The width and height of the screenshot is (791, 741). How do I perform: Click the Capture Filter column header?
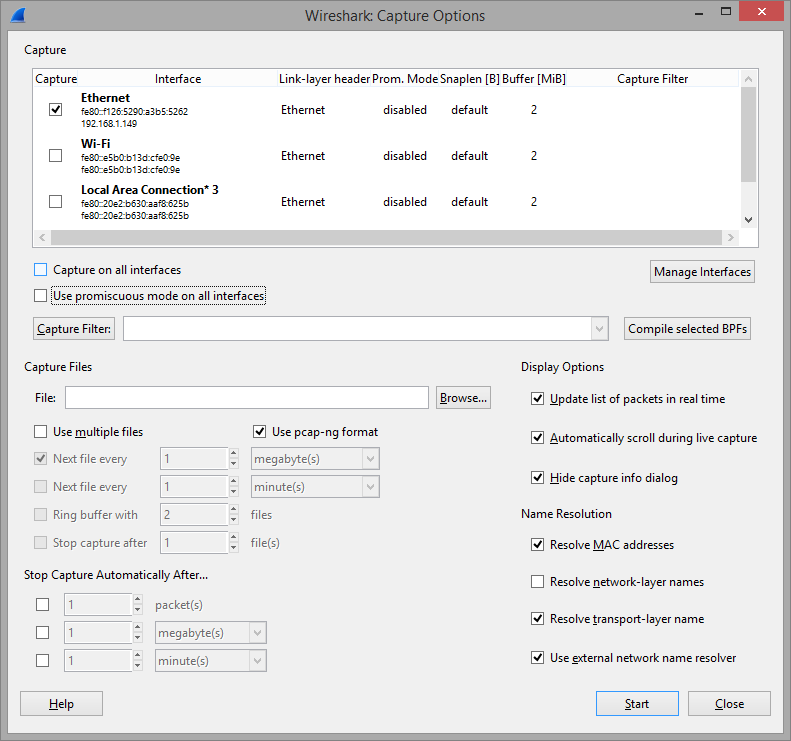point(652,79)
